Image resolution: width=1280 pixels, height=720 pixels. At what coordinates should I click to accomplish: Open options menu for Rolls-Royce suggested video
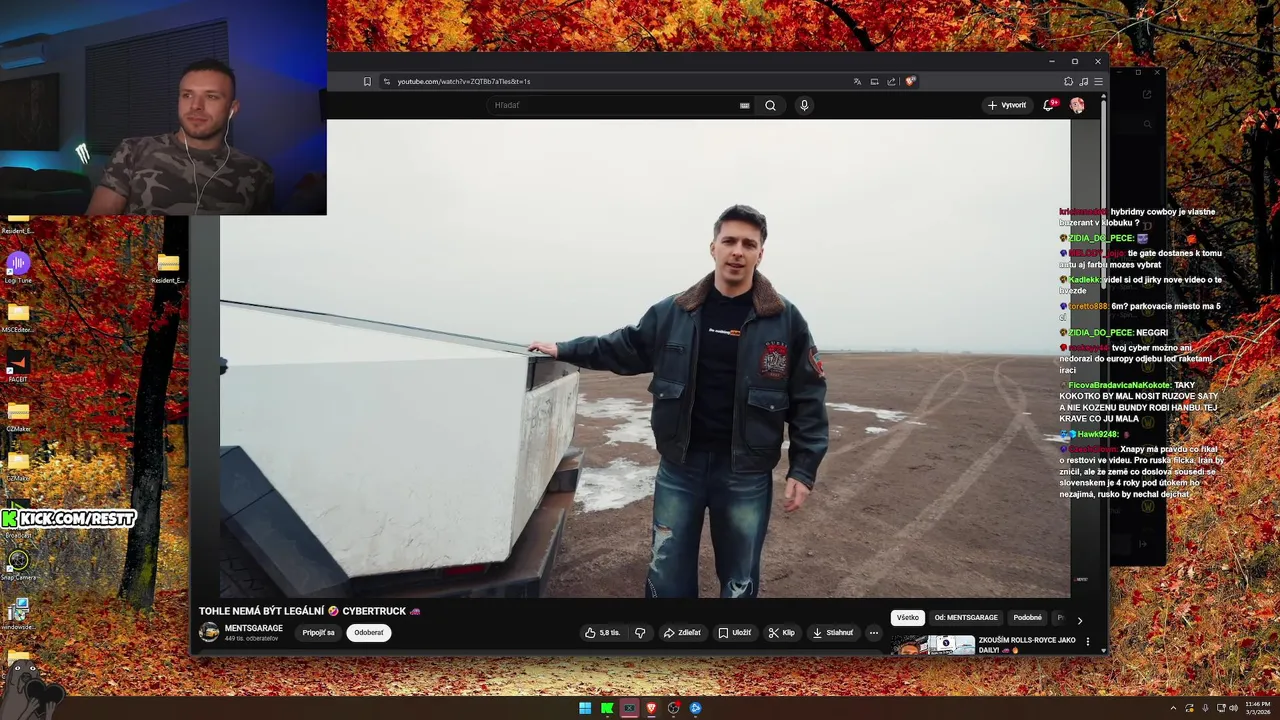pyautogui.click(x=1088, y=642)
